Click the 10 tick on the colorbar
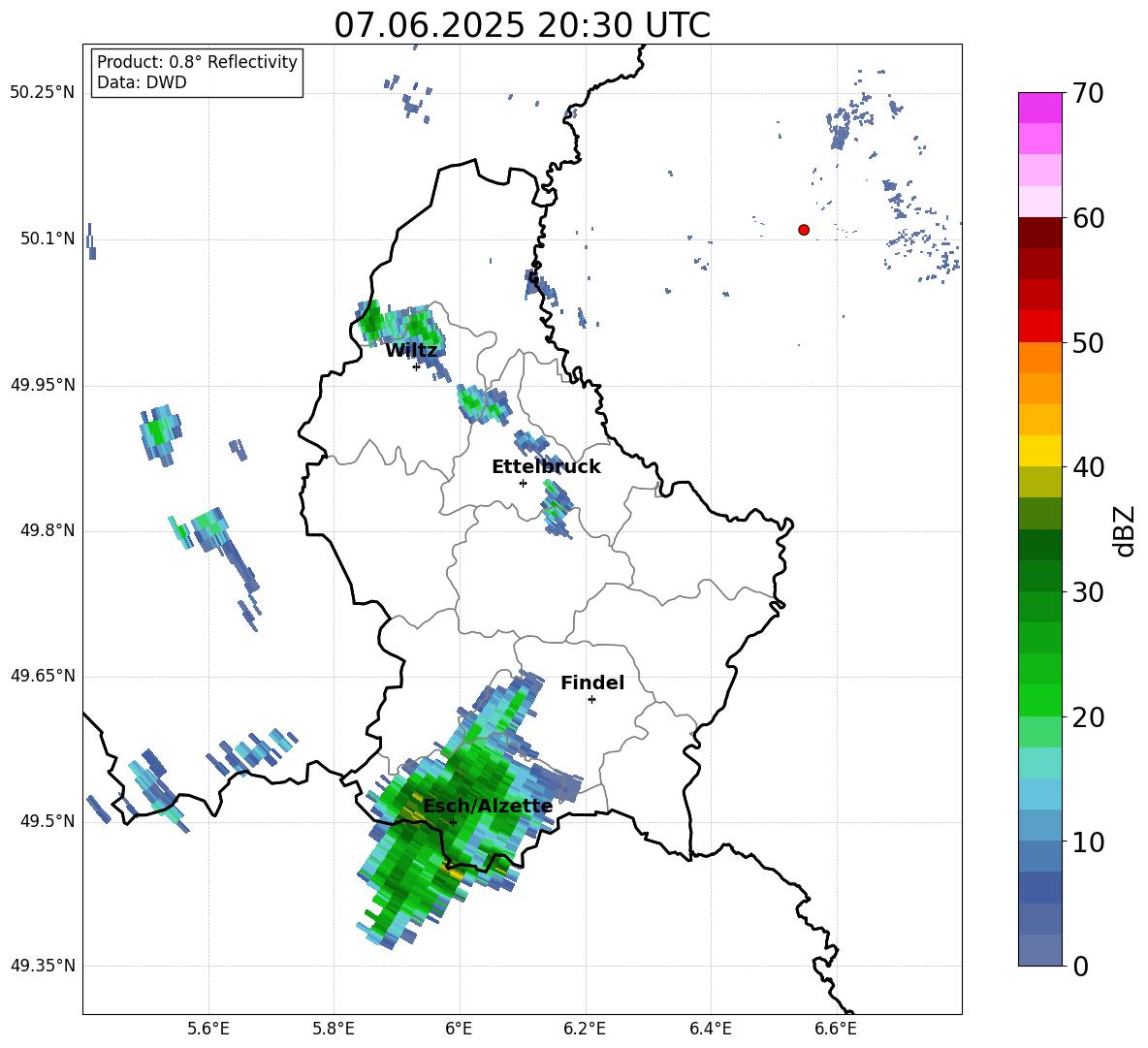 pos(1087,842)
